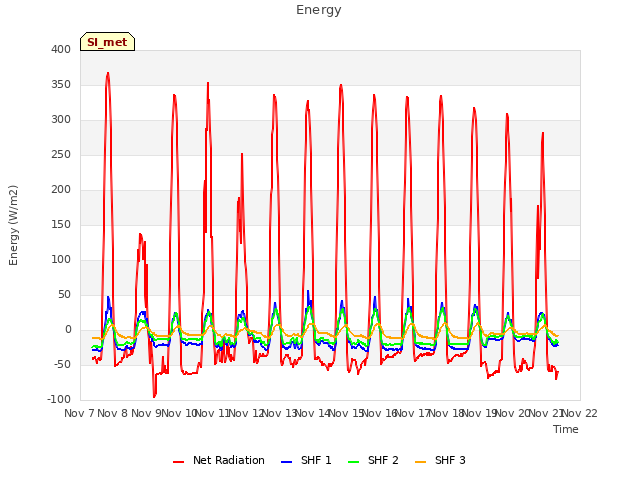Click the 100 y-axis tick label
This screenshot has height=480, width=640.
click(x=61, y=260)
